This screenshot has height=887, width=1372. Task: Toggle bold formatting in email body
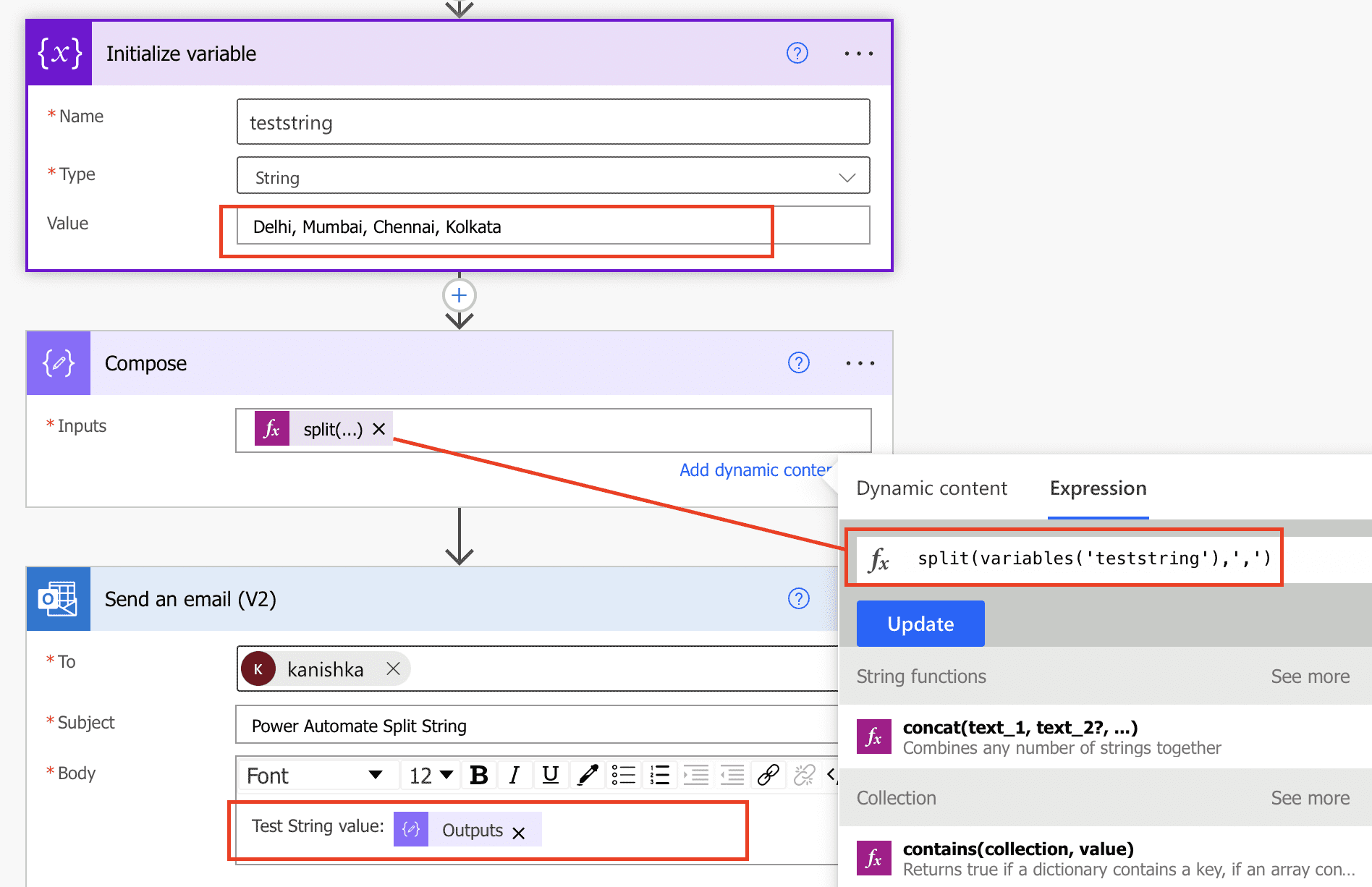coord(478,776)
